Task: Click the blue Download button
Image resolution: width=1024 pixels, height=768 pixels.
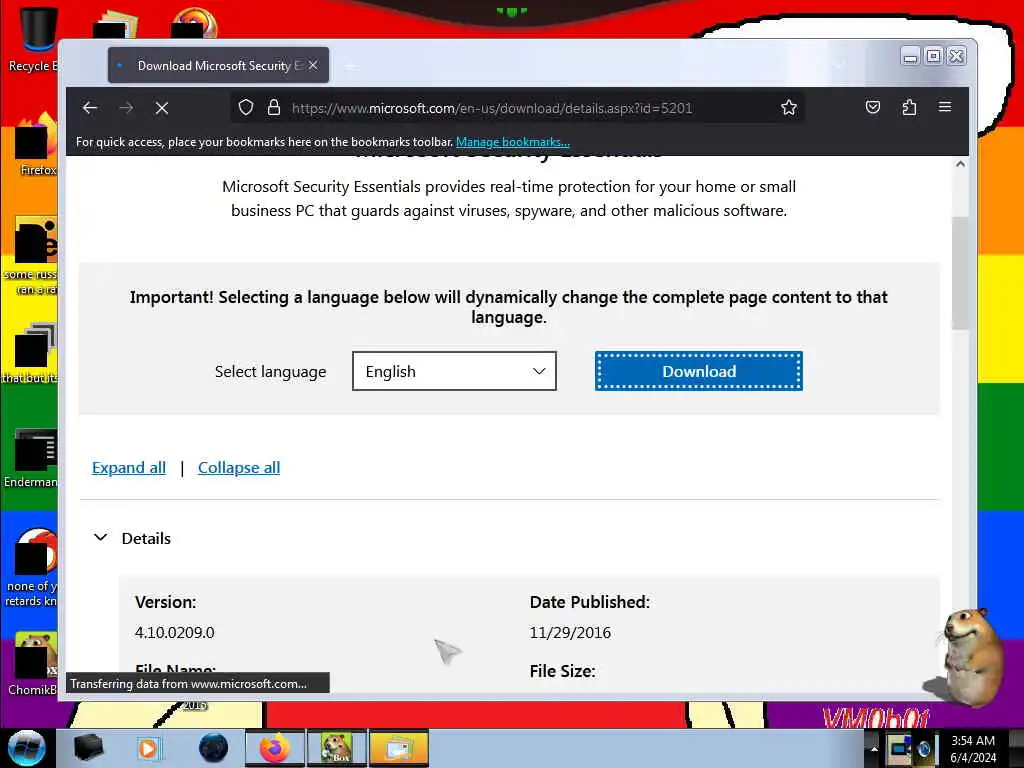Action: (x=699, y=371)
